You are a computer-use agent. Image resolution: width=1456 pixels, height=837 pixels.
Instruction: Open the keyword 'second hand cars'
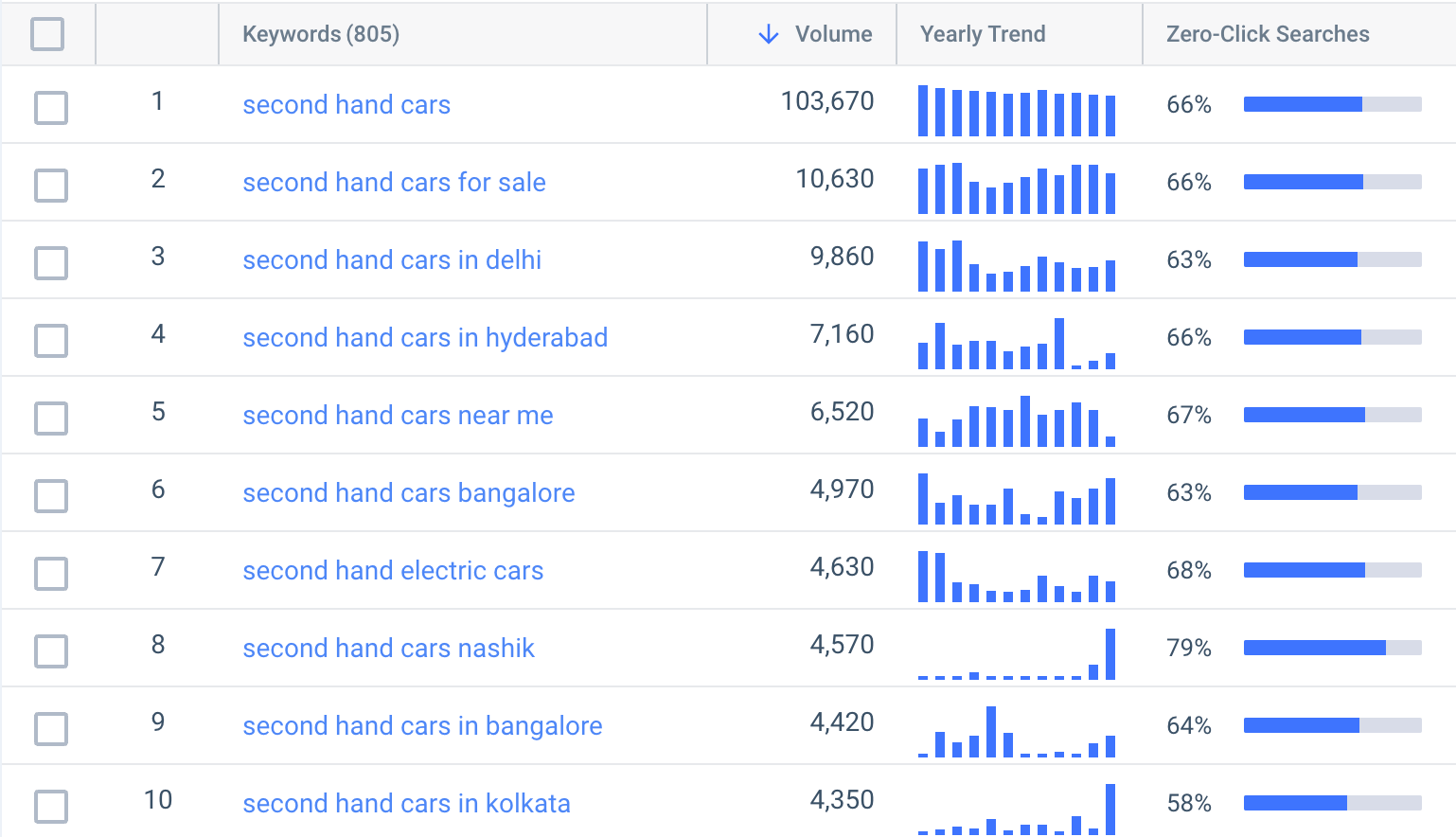[346, 104]
